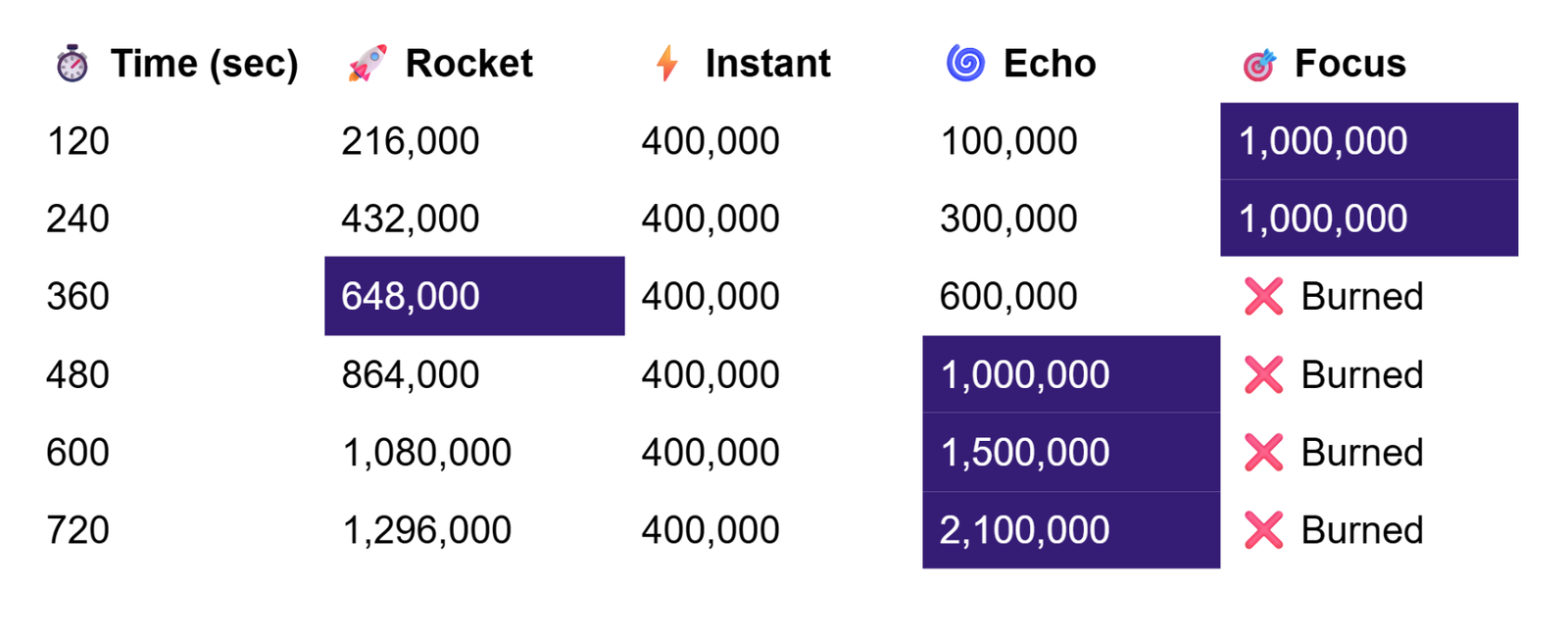Select the Rocket column header text
The image size is (1568, 637).
click(x=468, y=64)
